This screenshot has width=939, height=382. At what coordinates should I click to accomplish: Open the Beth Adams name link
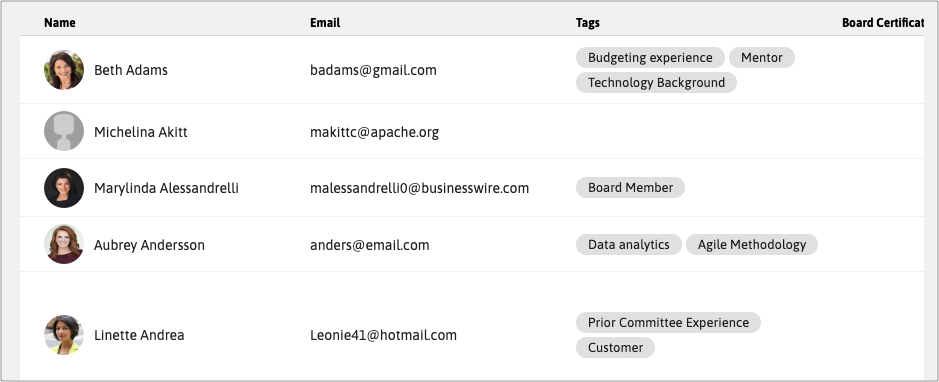click(x=131, y=70)
